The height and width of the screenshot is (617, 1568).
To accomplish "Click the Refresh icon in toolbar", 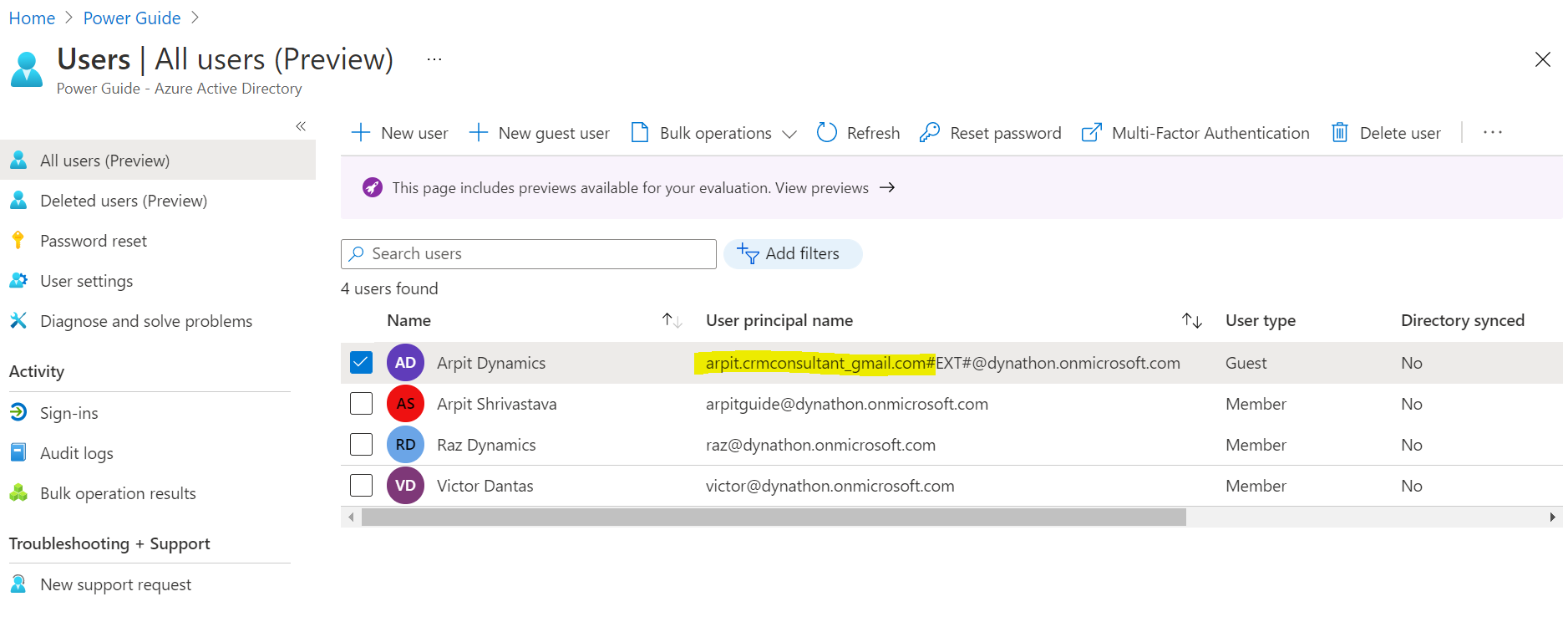I will click(x=826, y=133).
